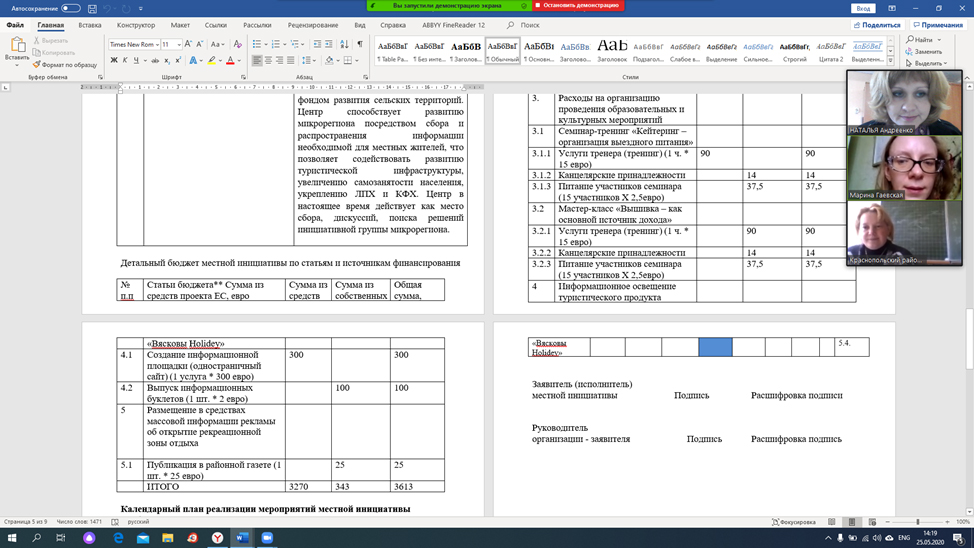Screen dimensions: 974x548
Task: Click НАТАЛЬЯ Андреенко video thumbnail
Action: pos(904,103)
